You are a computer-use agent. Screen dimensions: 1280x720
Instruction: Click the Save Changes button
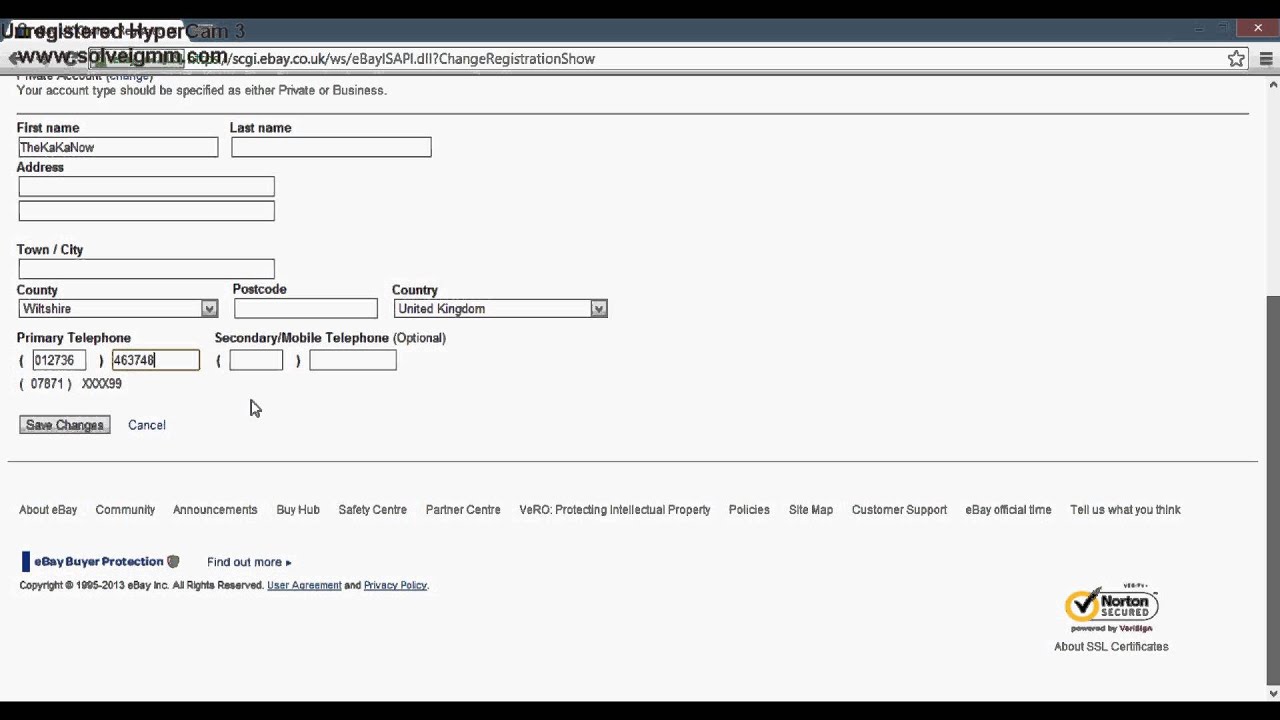click(x=65, y=425)
